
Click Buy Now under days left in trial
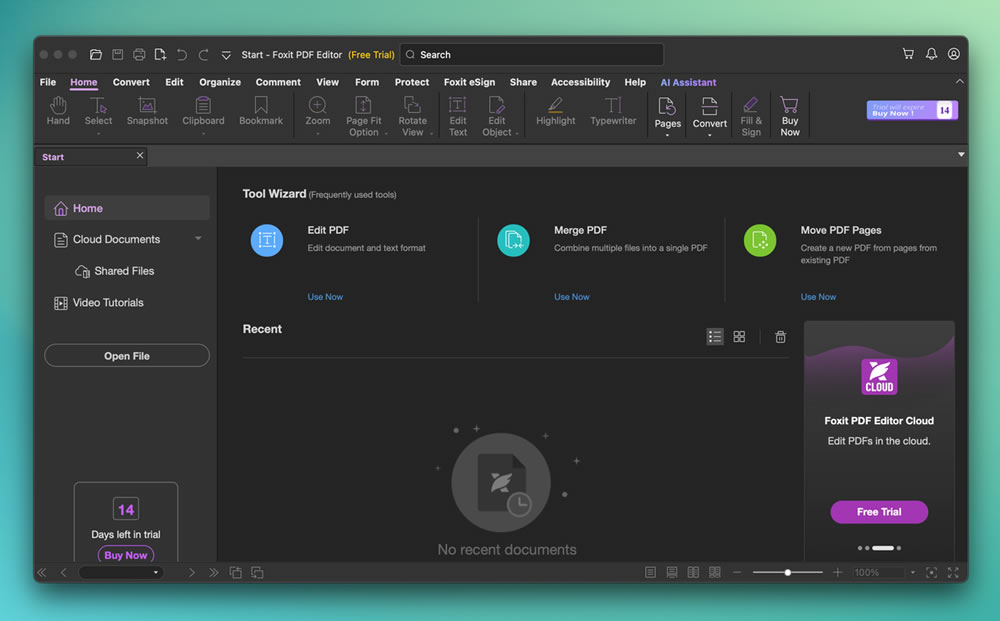point(126,555)
